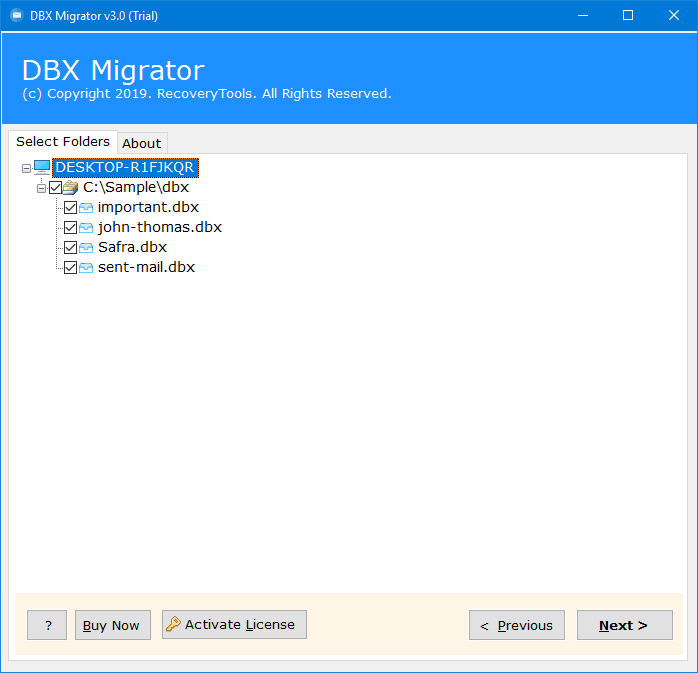Deselect the Safra.dbx checkbox
698x673 pixels.
coord(71,247)
